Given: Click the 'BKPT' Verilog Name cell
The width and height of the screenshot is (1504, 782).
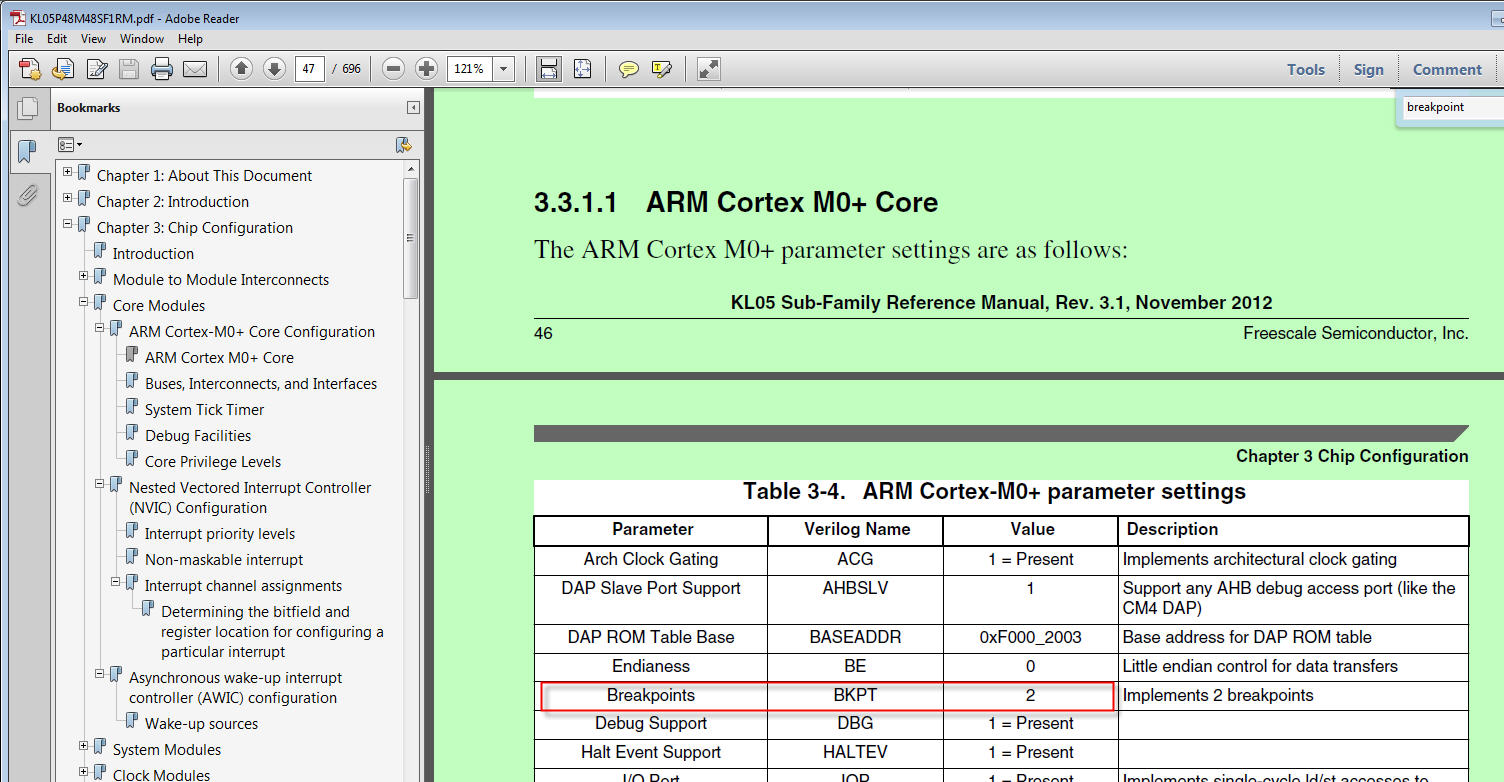Looking at the screenshot, I should tap(855, 695).
